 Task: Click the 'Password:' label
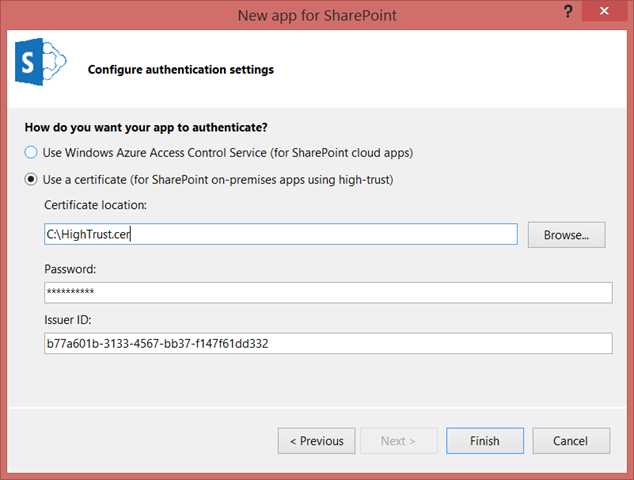point(70,269)
